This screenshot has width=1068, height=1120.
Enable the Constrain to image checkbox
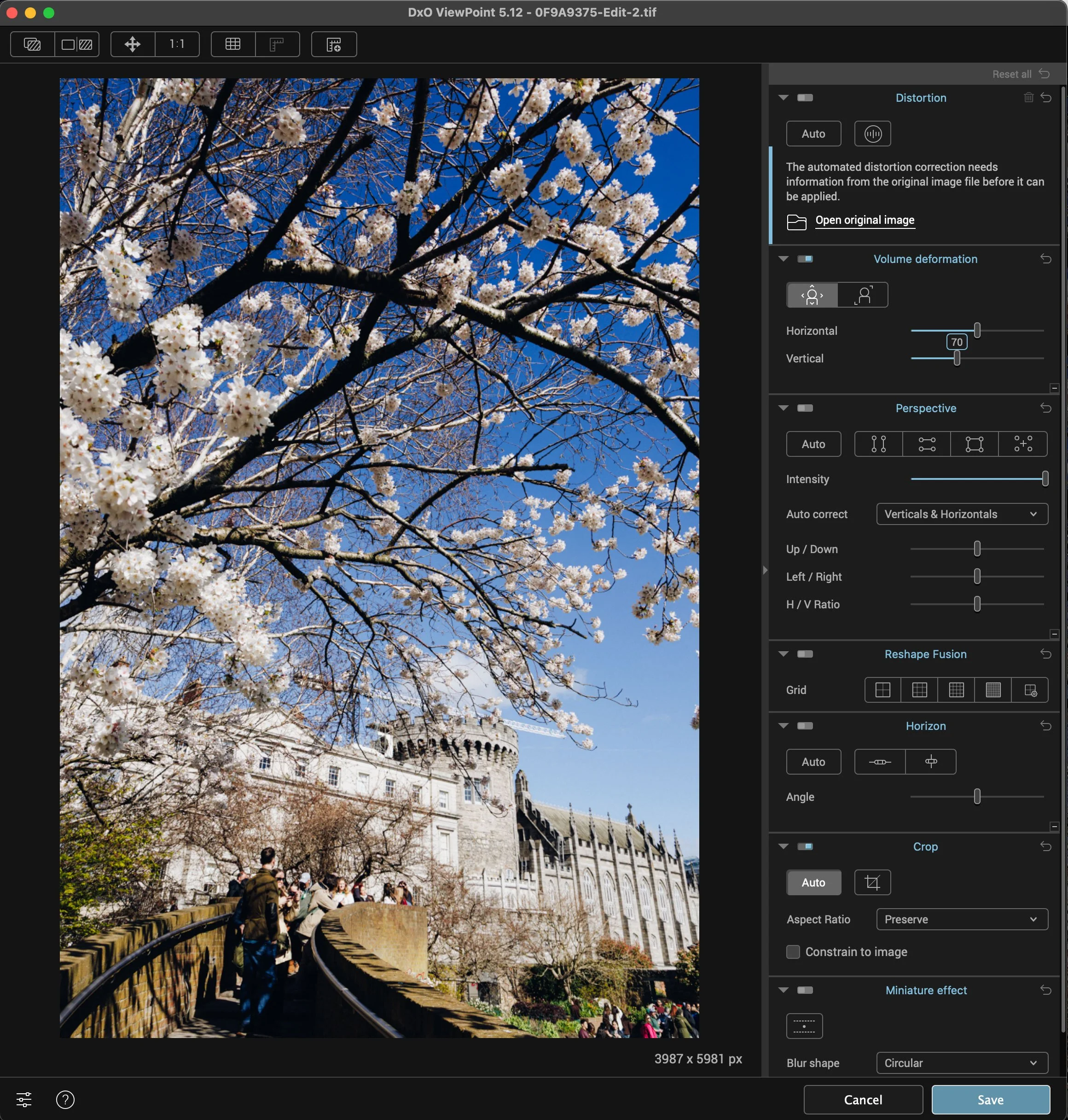click(792, 952)
